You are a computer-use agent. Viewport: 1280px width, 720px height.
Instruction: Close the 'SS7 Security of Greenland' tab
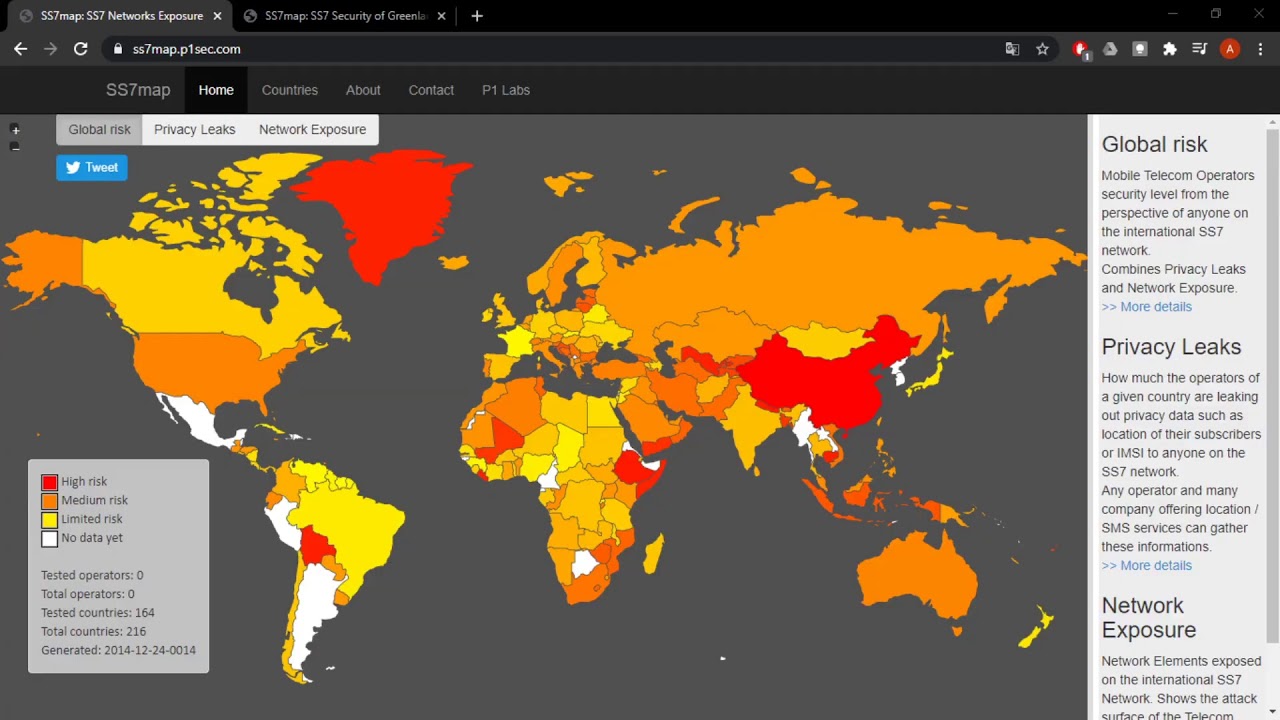441,16
